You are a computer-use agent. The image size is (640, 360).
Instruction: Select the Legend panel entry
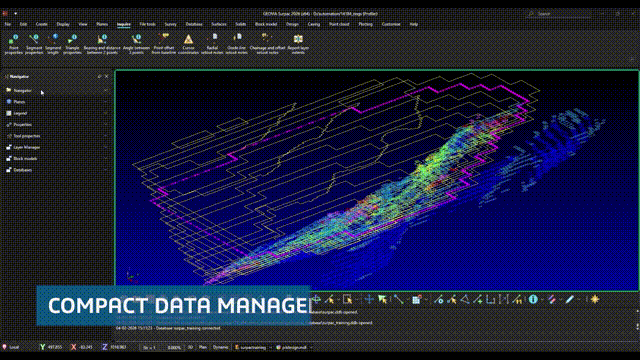pos(56,113)
